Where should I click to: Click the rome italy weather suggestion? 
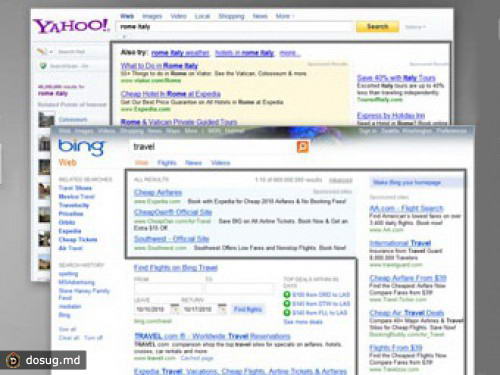180,53
